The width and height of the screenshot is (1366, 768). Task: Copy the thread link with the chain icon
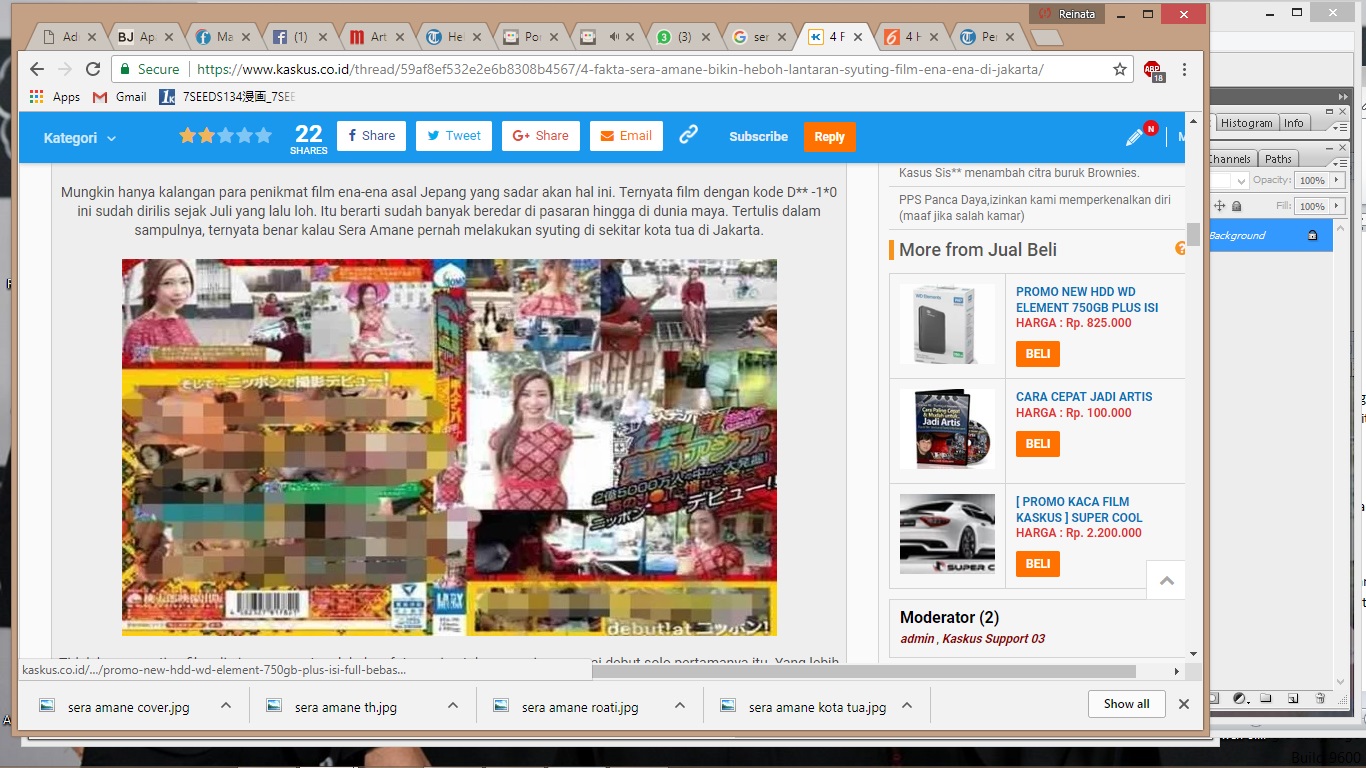pyautogui.click(x=688, y=135)
